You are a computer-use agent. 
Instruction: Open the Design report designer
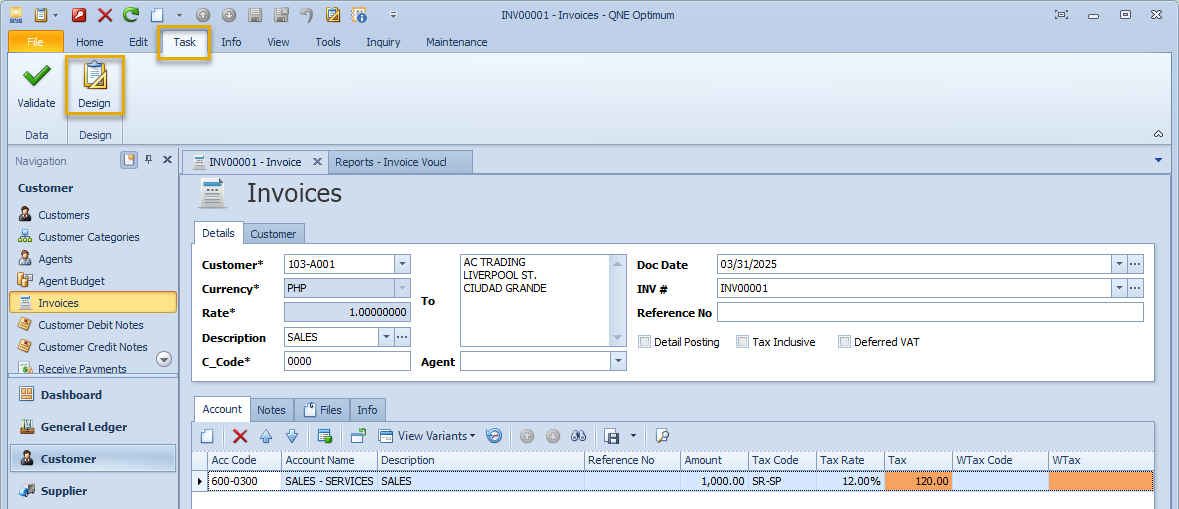pos(95,86)
